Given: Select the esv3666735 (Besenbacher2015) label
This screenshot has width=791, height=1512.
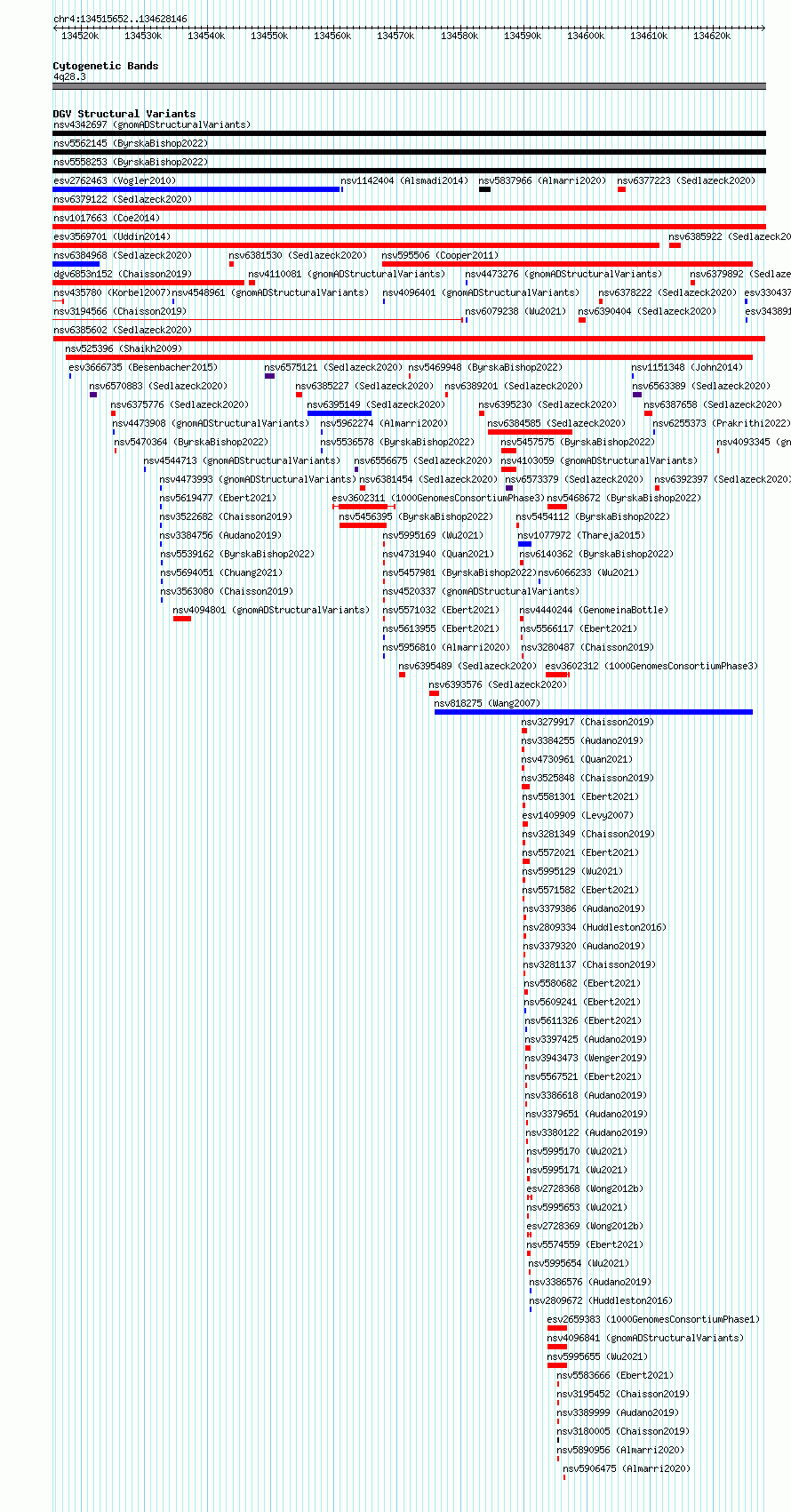Looking at the screenshot, I should 143,367.
